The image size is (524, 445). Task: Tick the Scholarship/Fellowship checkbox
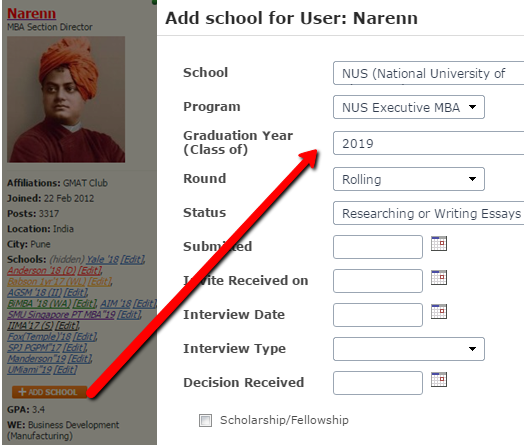coord(205,420)
